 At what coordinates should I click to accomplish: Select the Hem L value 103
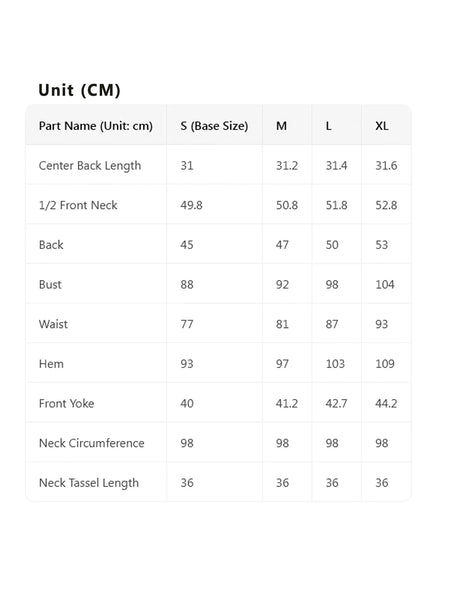tap(335, 364)
